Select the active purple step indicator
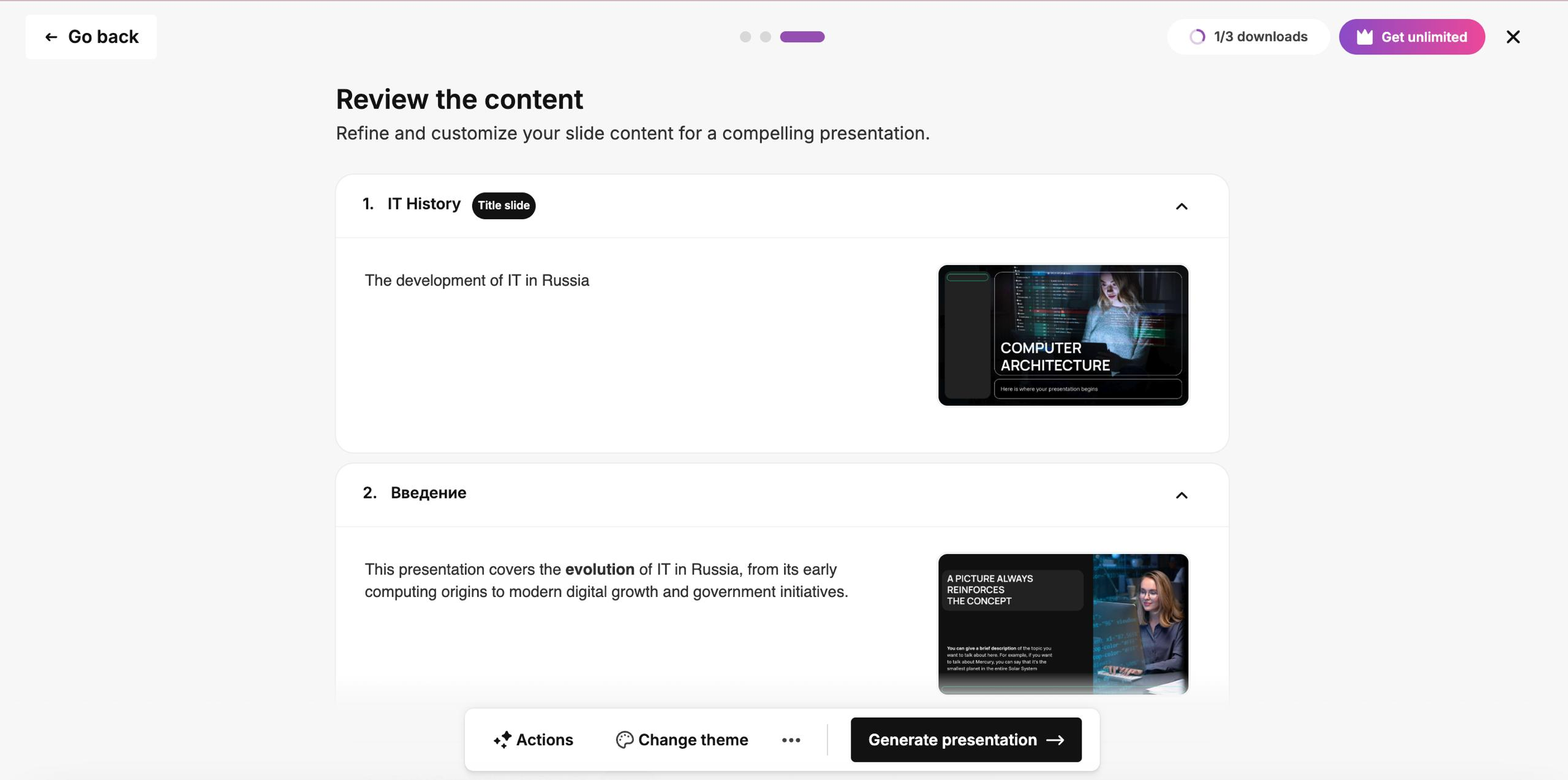Viewport: 1568px width, 780px height. pyautogui.click(x=802, y=37)
